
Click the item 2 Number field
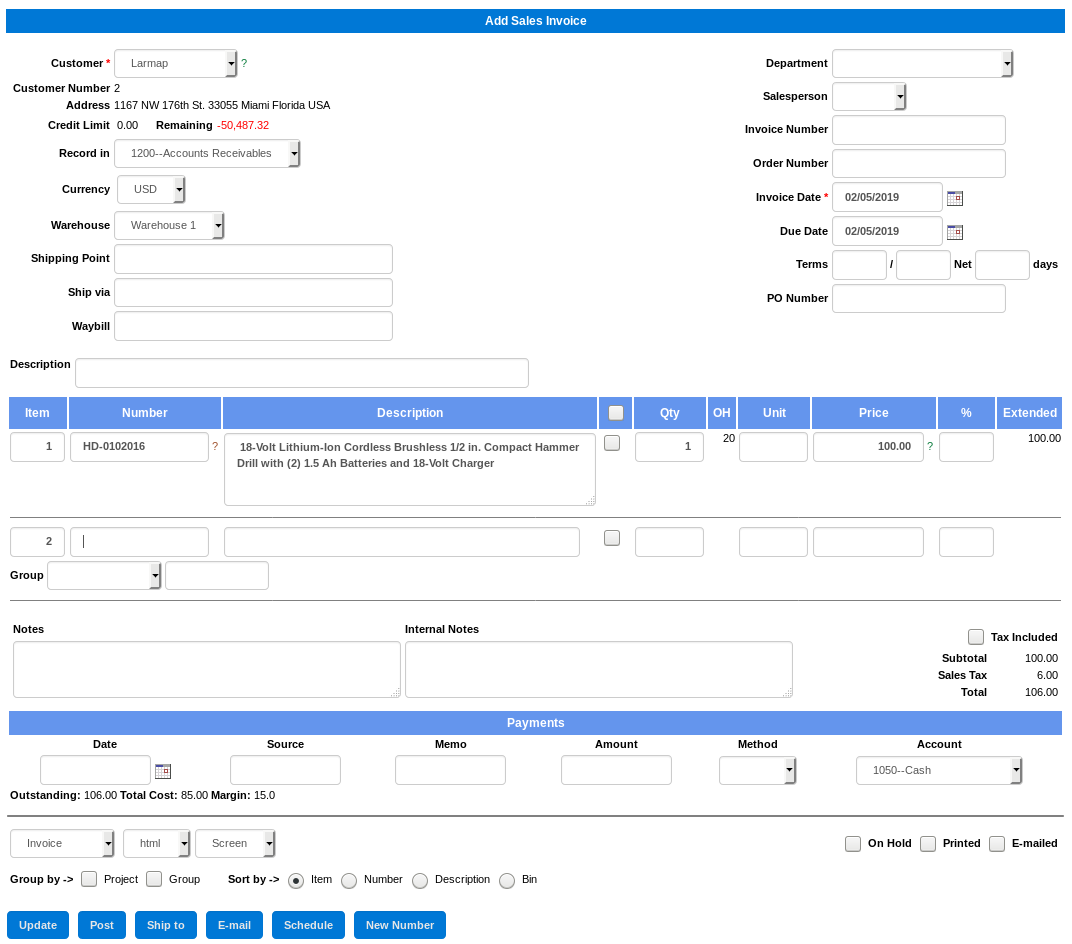(x=139, y=542)
